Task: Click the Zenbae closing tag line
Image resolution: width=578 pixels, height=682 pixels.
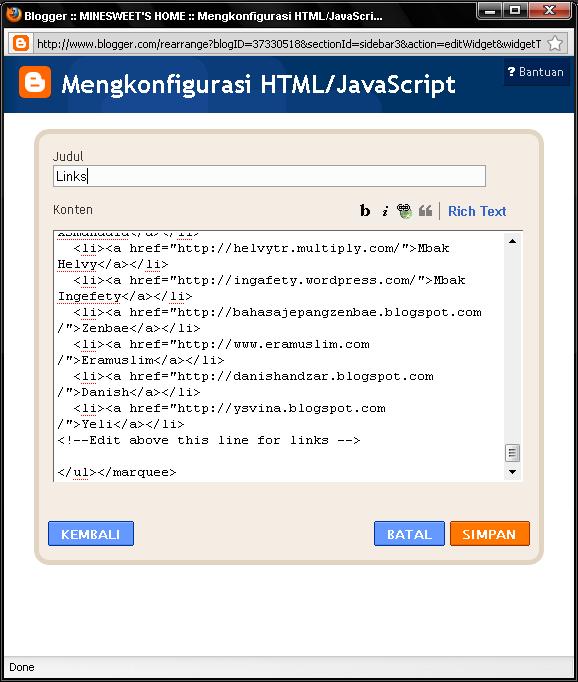Action: coord(129,328)
